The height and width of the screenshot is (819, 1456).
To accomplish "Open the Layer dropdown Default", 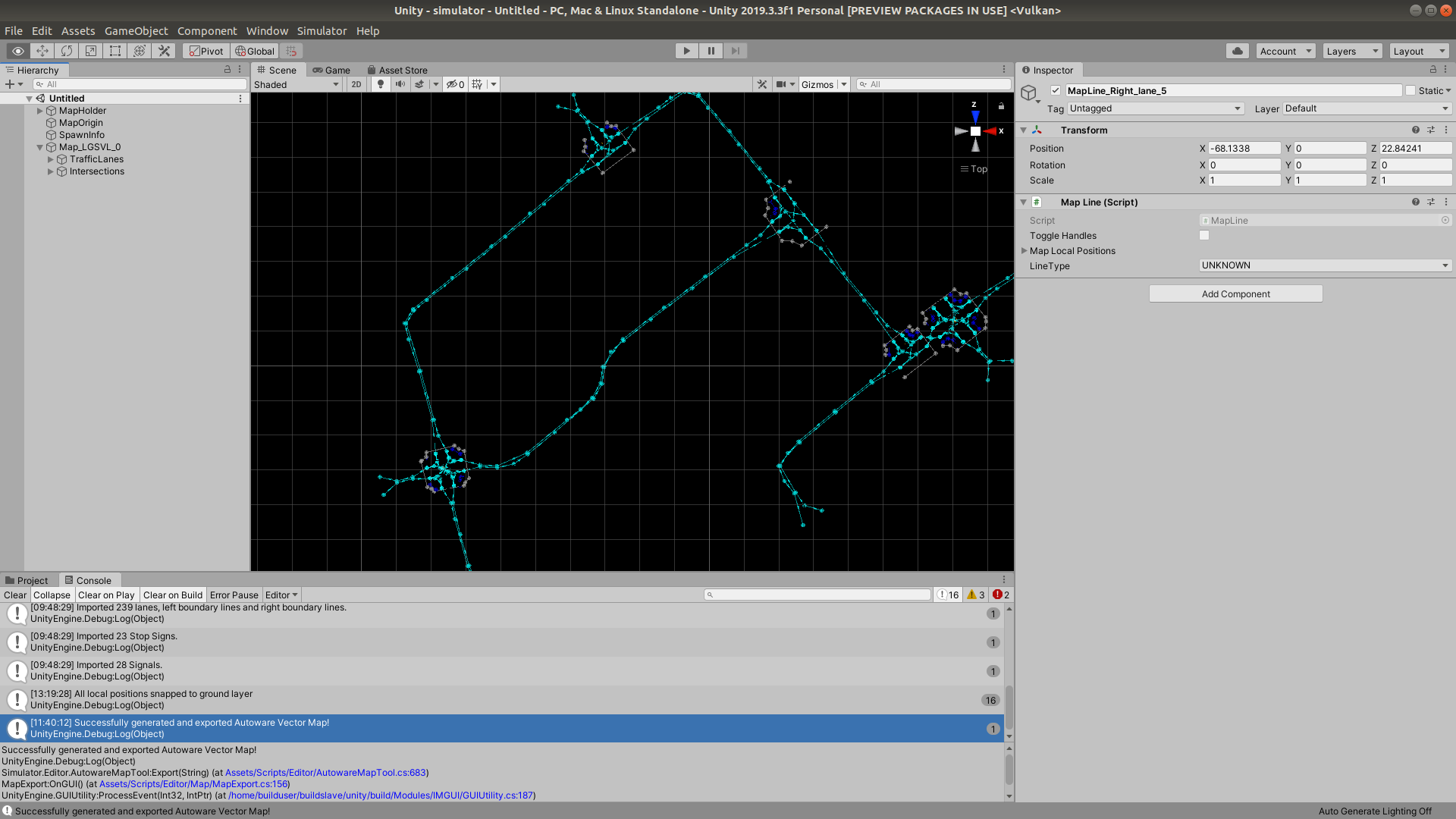I will click(x=1367, y=108).
